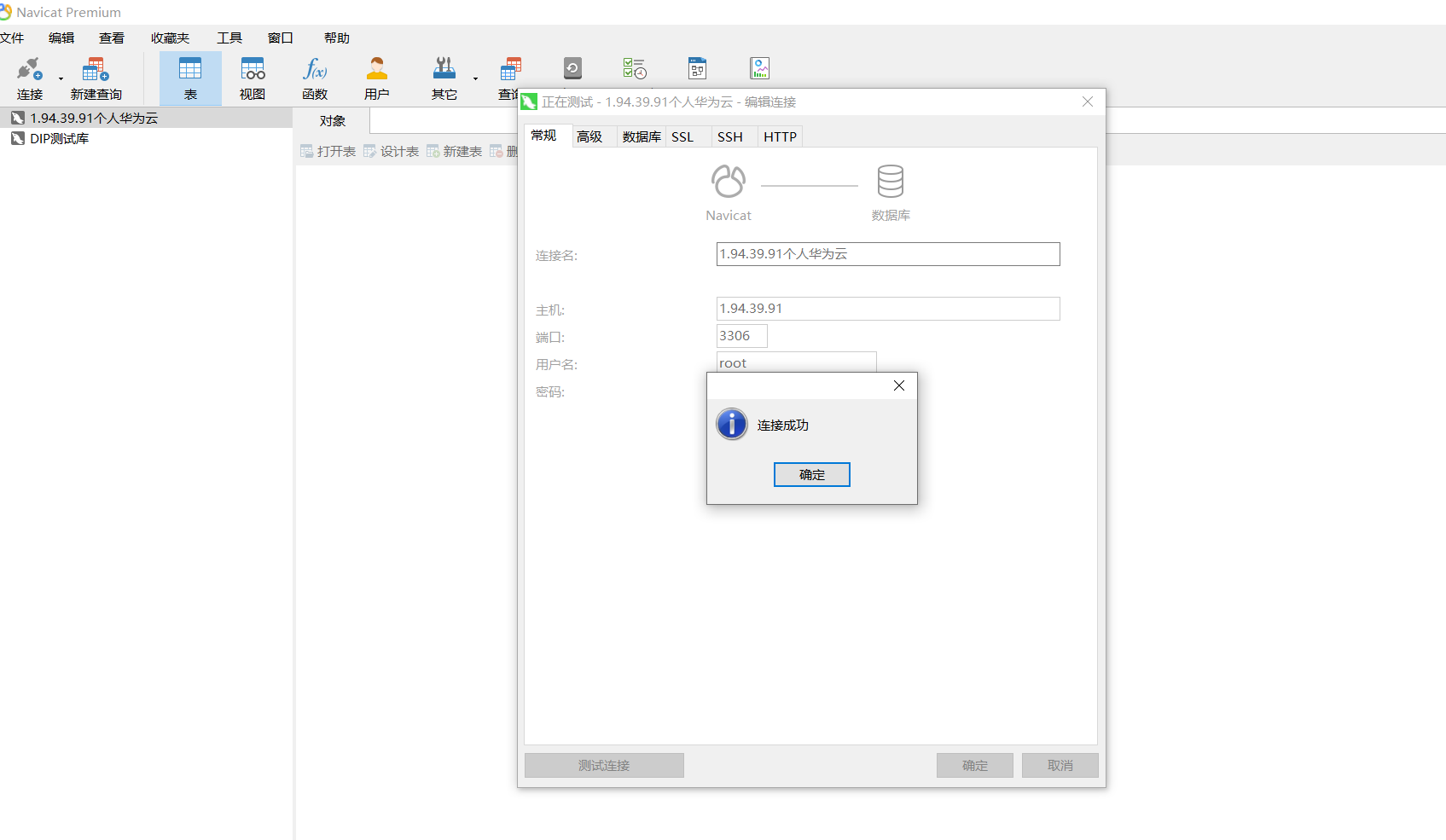Click the 设计表 design table button
This screenshot has height=840, width=1446.
click(x=392, y=151)
